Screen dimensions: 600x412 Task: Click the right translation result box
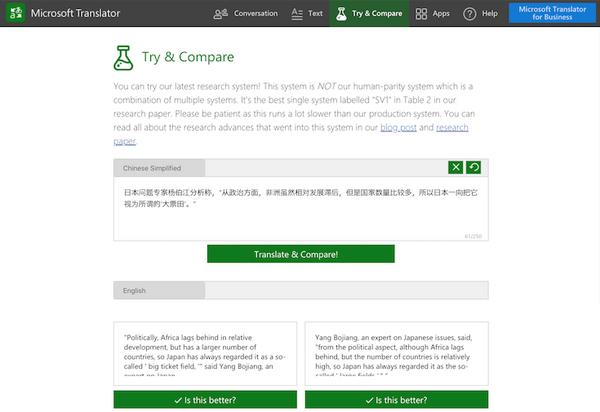coord(397,355)
